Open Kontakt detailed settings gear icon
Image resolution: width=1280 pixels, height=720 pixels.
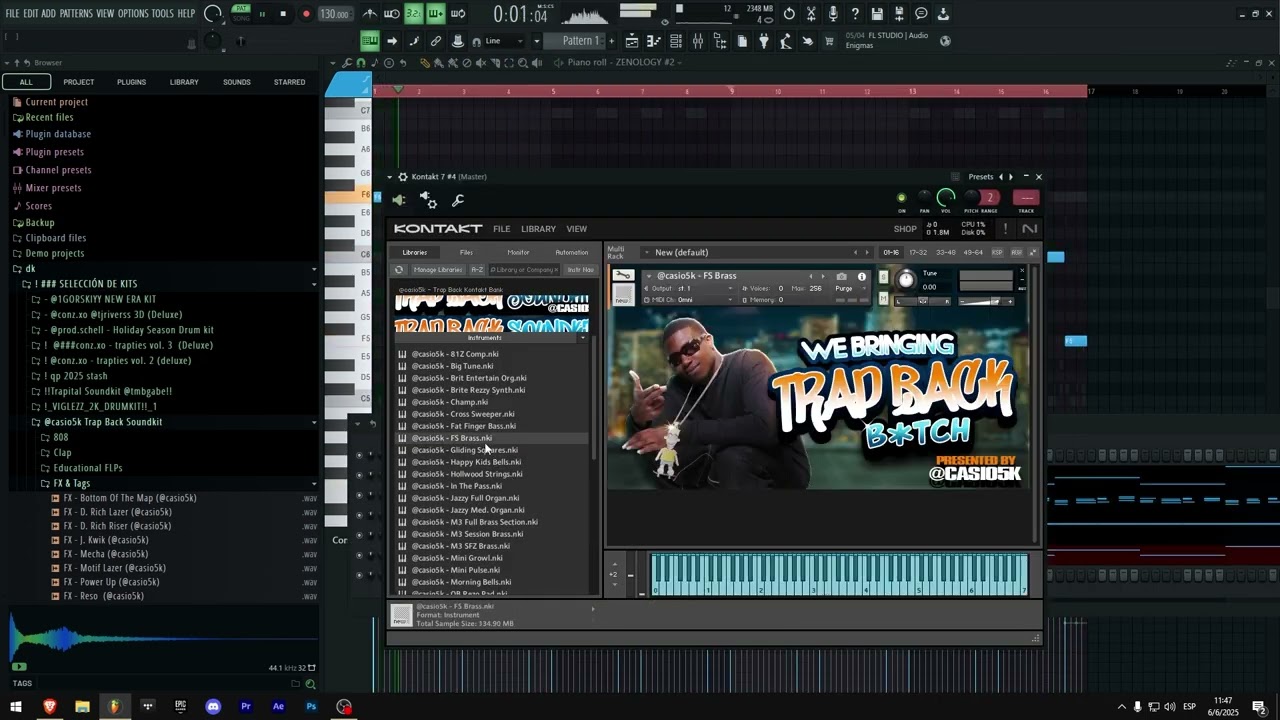point(428,200)
